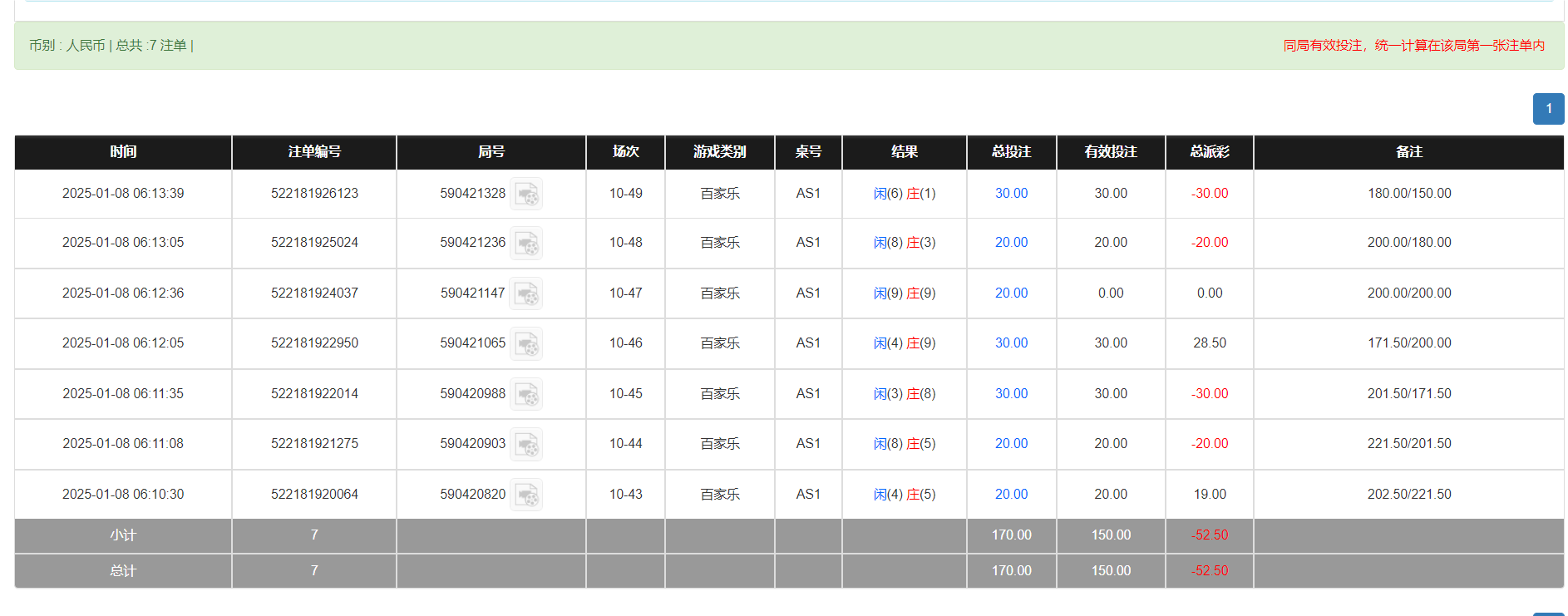Click total bet 20.00 for round 10-44
Viewport: 1568px width, 616px height.
pos(1011,444)
